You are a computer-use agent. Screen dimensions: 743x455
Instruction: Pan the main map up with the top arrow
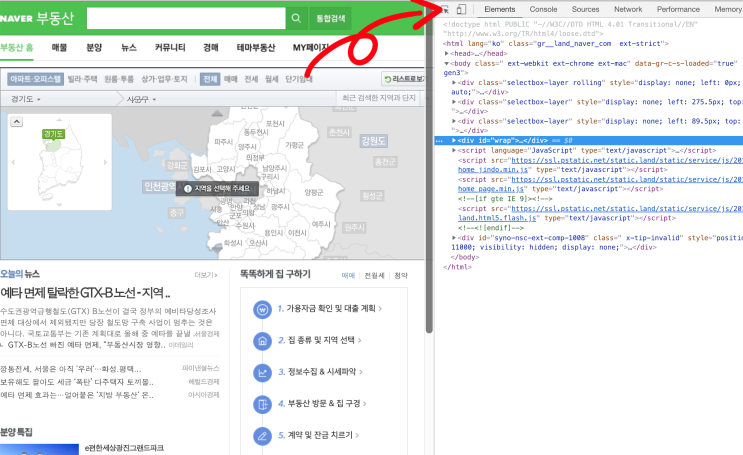pos(217,113)
